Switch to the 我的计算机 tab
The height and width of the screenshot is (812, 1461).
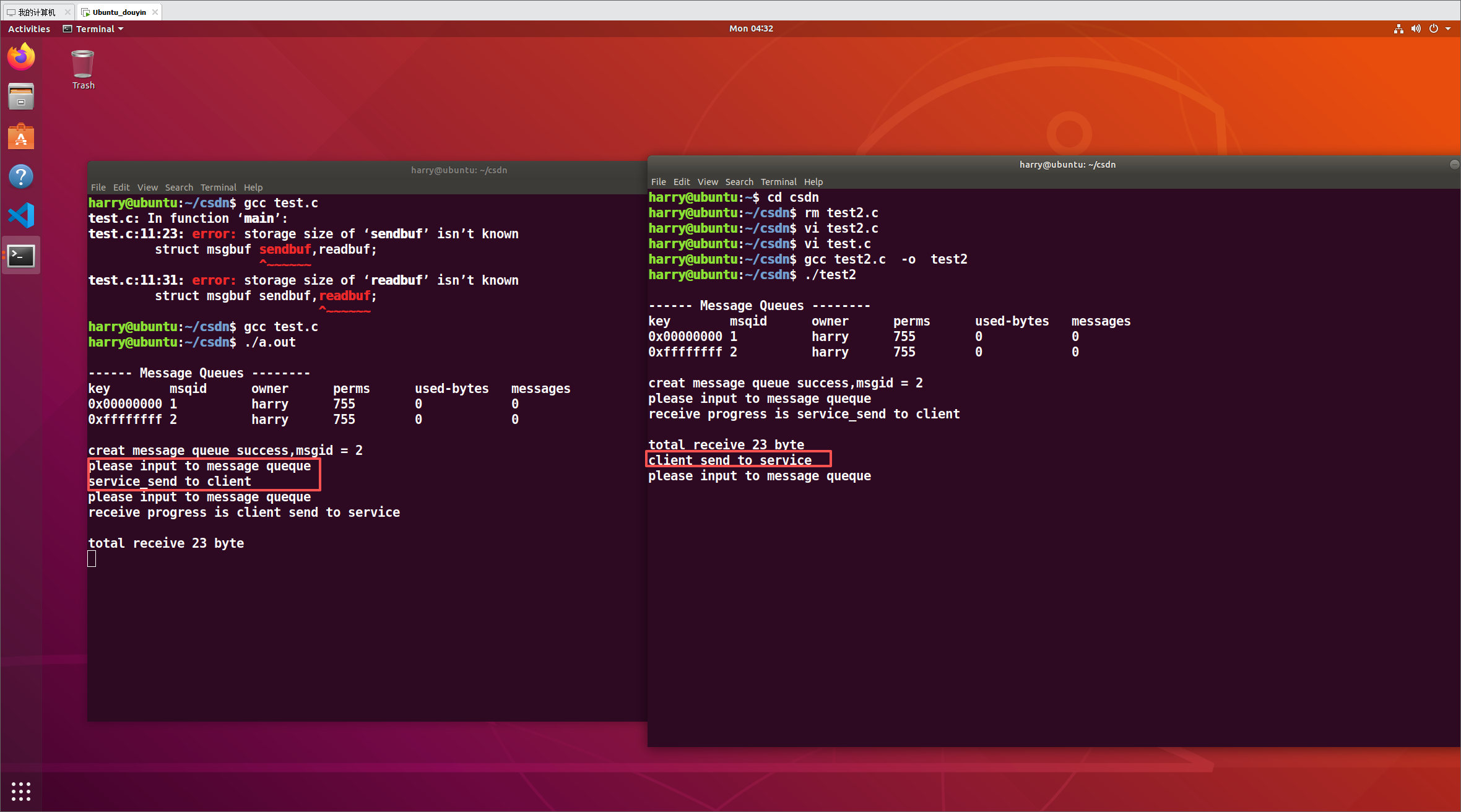[x=37, y=12]
